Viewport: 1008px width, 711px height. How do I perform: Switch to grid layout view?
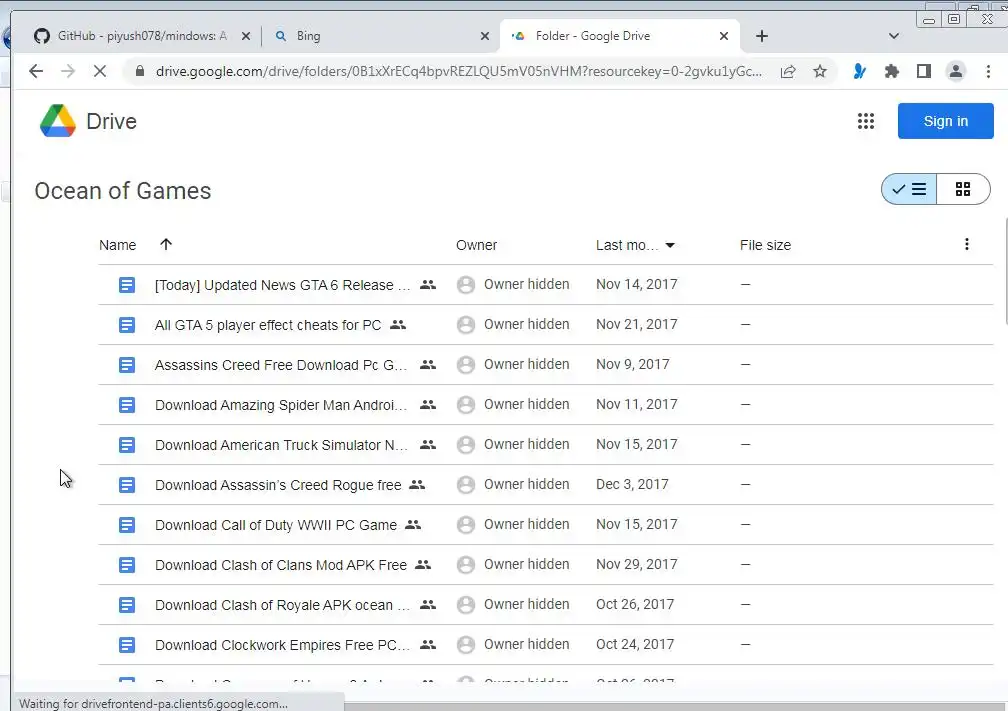coord(962,189)
